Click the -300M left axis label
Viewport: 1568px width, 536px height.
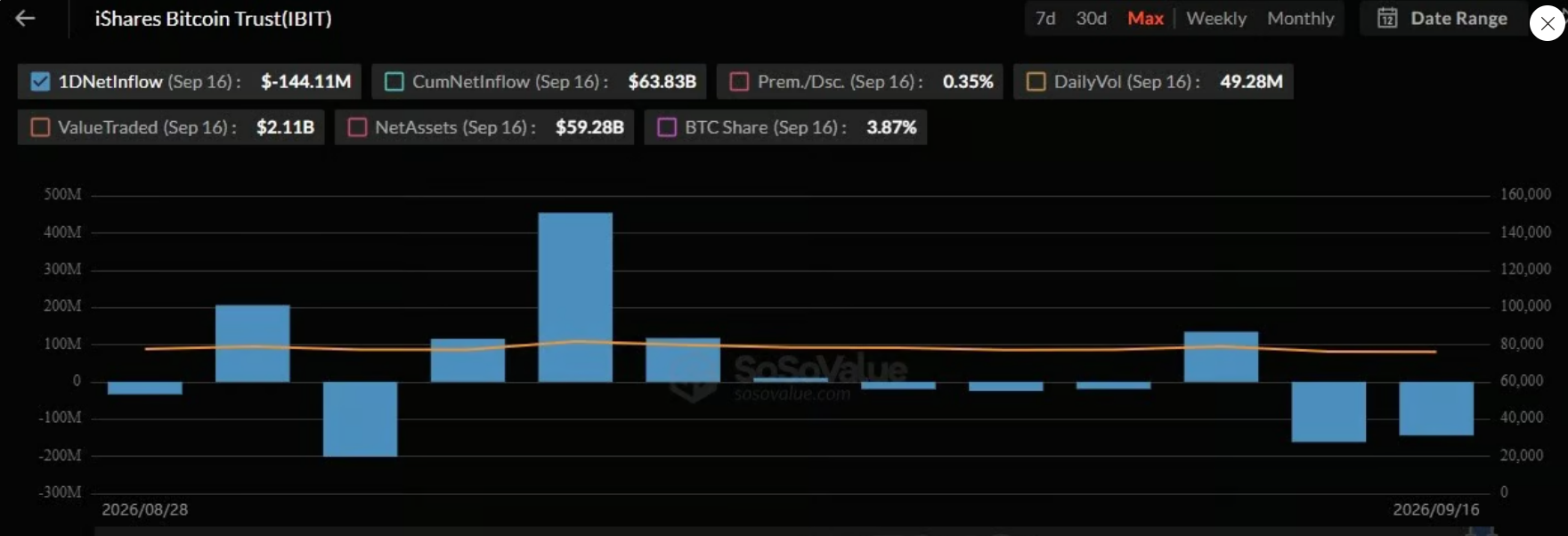coord(60,492)
